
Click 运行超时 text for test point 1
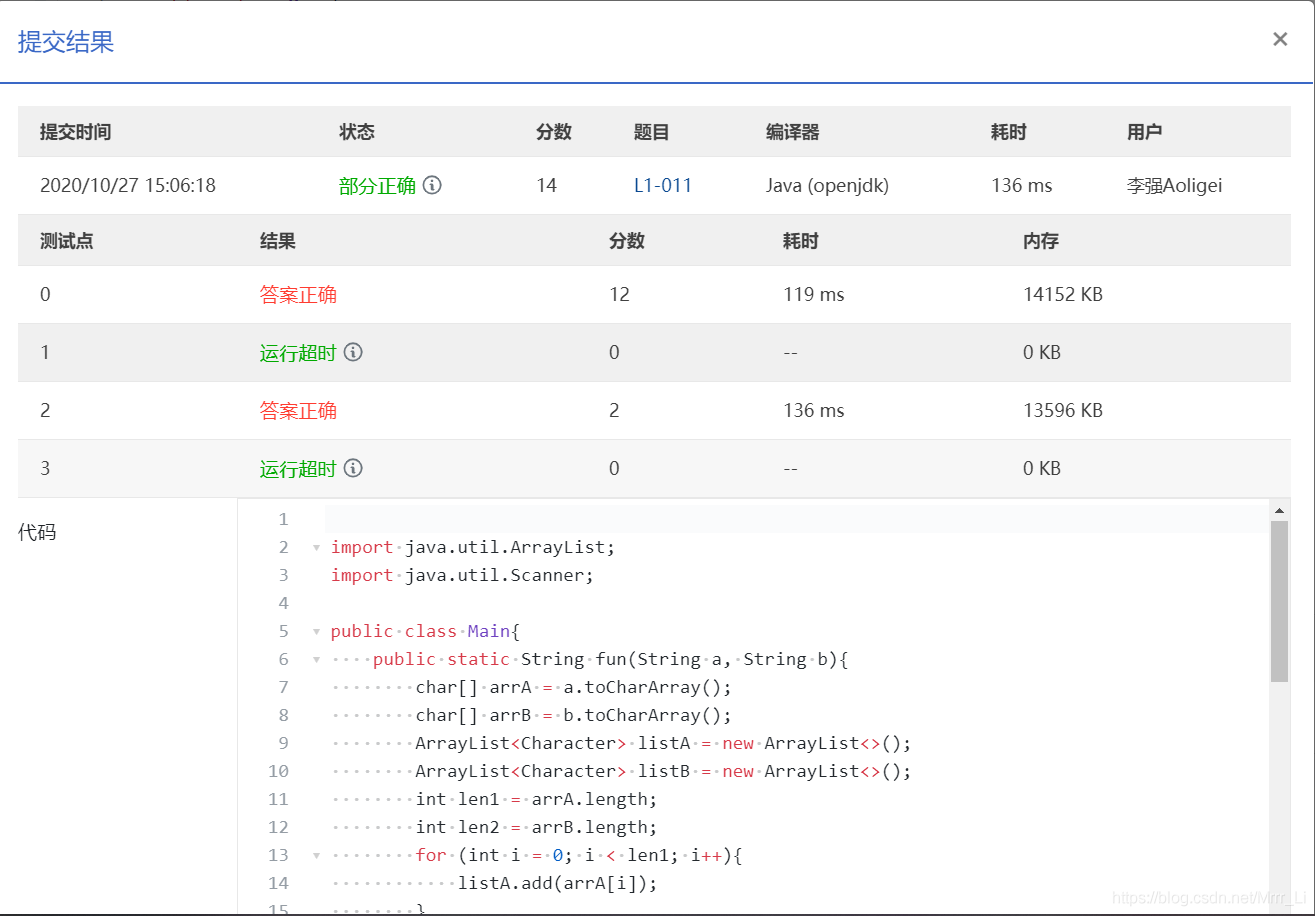(x=298, y=352)
